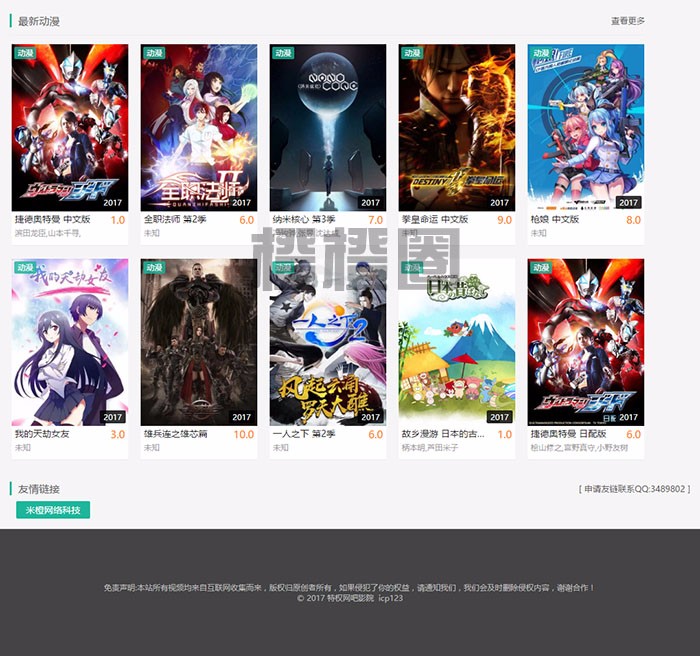The width and height of the screenshot is (700, 656).
Task: Click rating 9.0 of 拳皇命运 中文版
Action: pos(504,220)
